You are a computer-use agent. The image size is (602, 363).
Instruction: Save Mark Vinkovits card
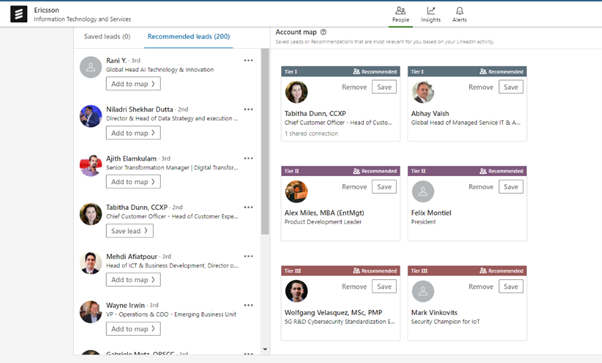point(511,287)
